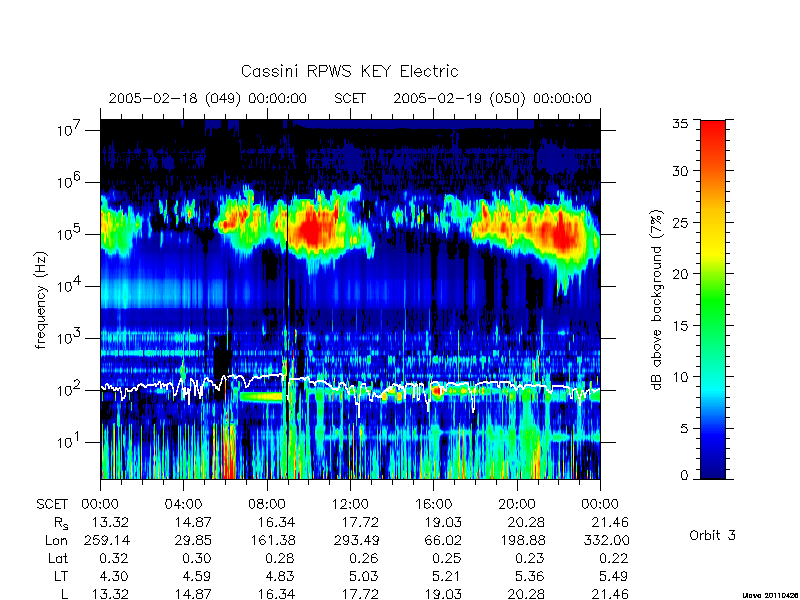Click the 'Cassini RPWS KEY Electric' plot title
800x600 pixels.
point(349,71)
